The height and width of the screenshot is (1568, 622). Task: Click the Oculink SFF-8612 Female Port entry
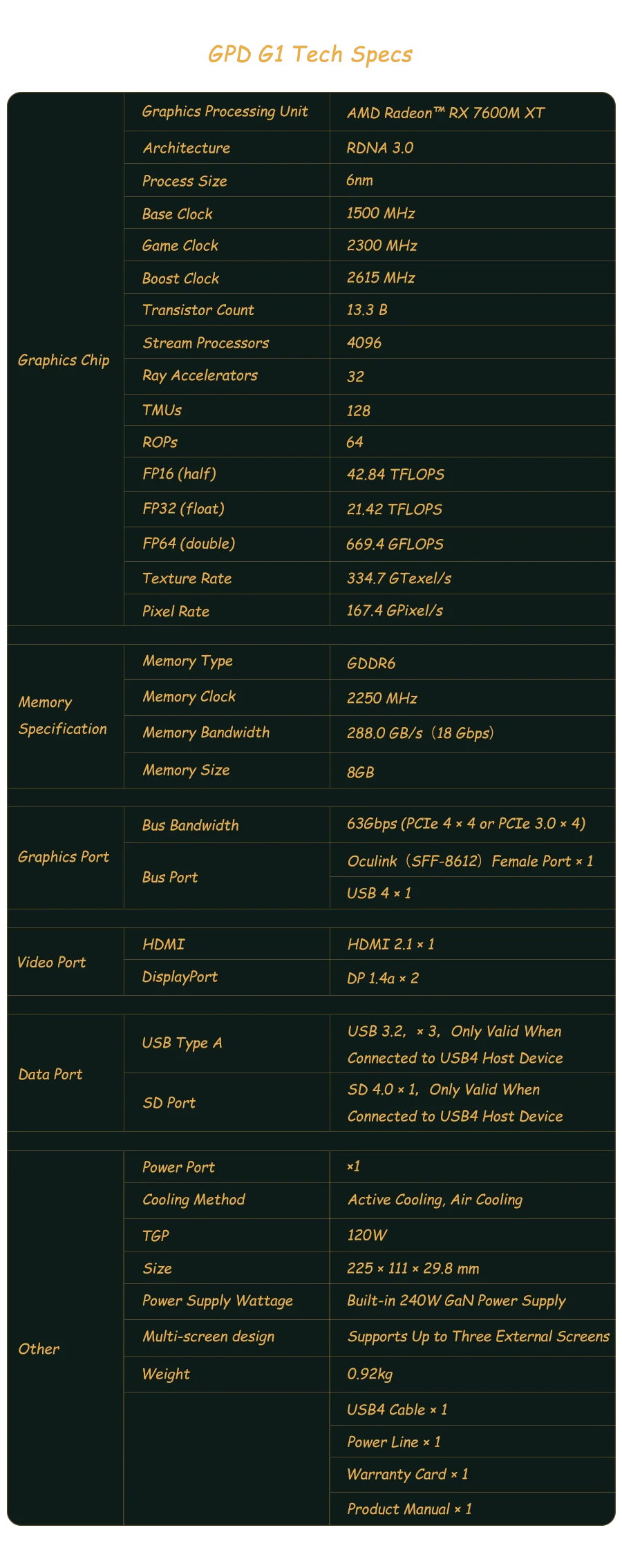pyautogui.click(x=470, y=861)
